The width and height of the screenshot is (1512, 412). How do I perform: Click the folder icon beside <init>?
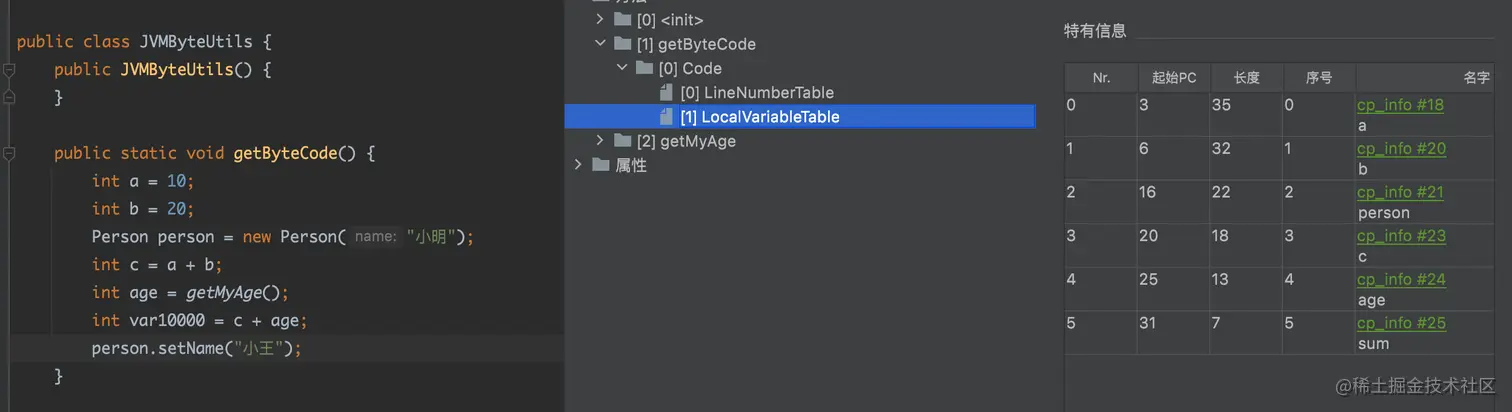point(623,20)
